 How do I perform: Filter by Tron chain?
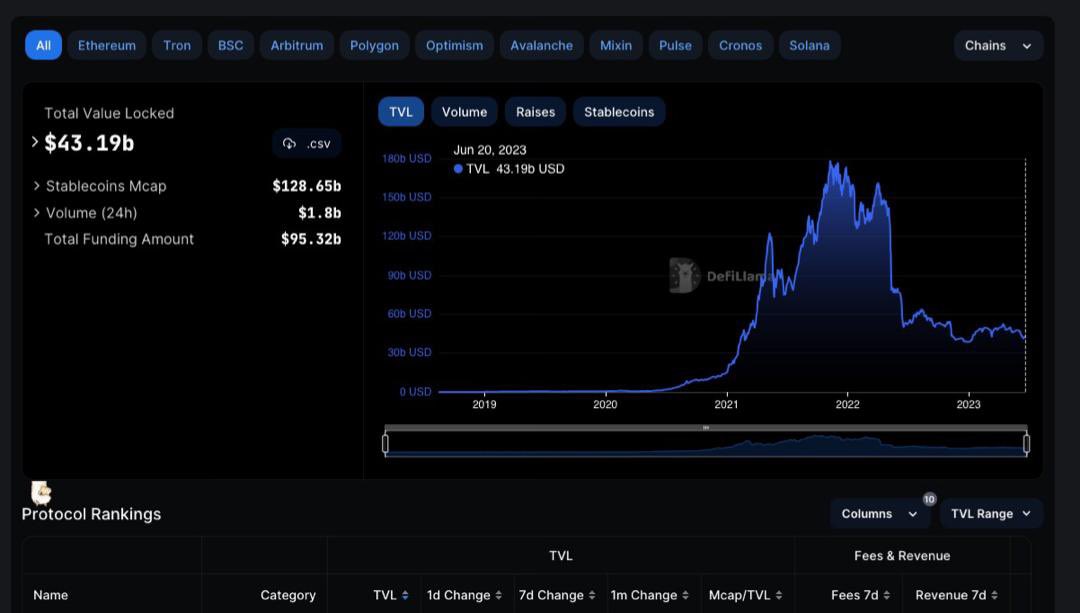click(x=177, y=45)
